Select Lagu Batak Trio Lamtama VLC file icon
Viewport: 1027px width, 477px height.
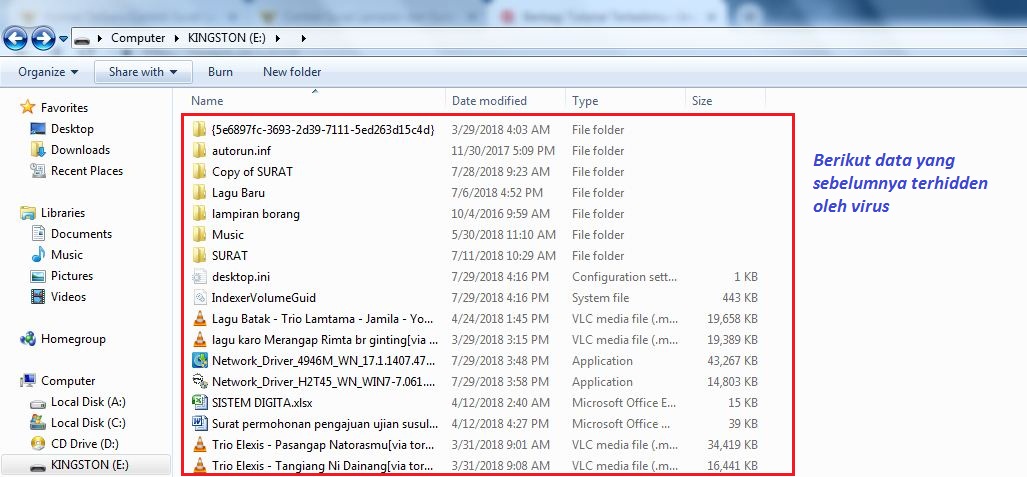[200, 319]
